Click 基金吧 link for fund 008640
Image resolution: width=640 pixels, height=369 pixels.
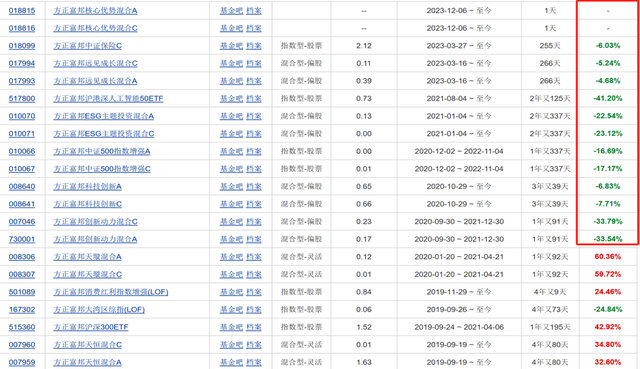point(231,186)
